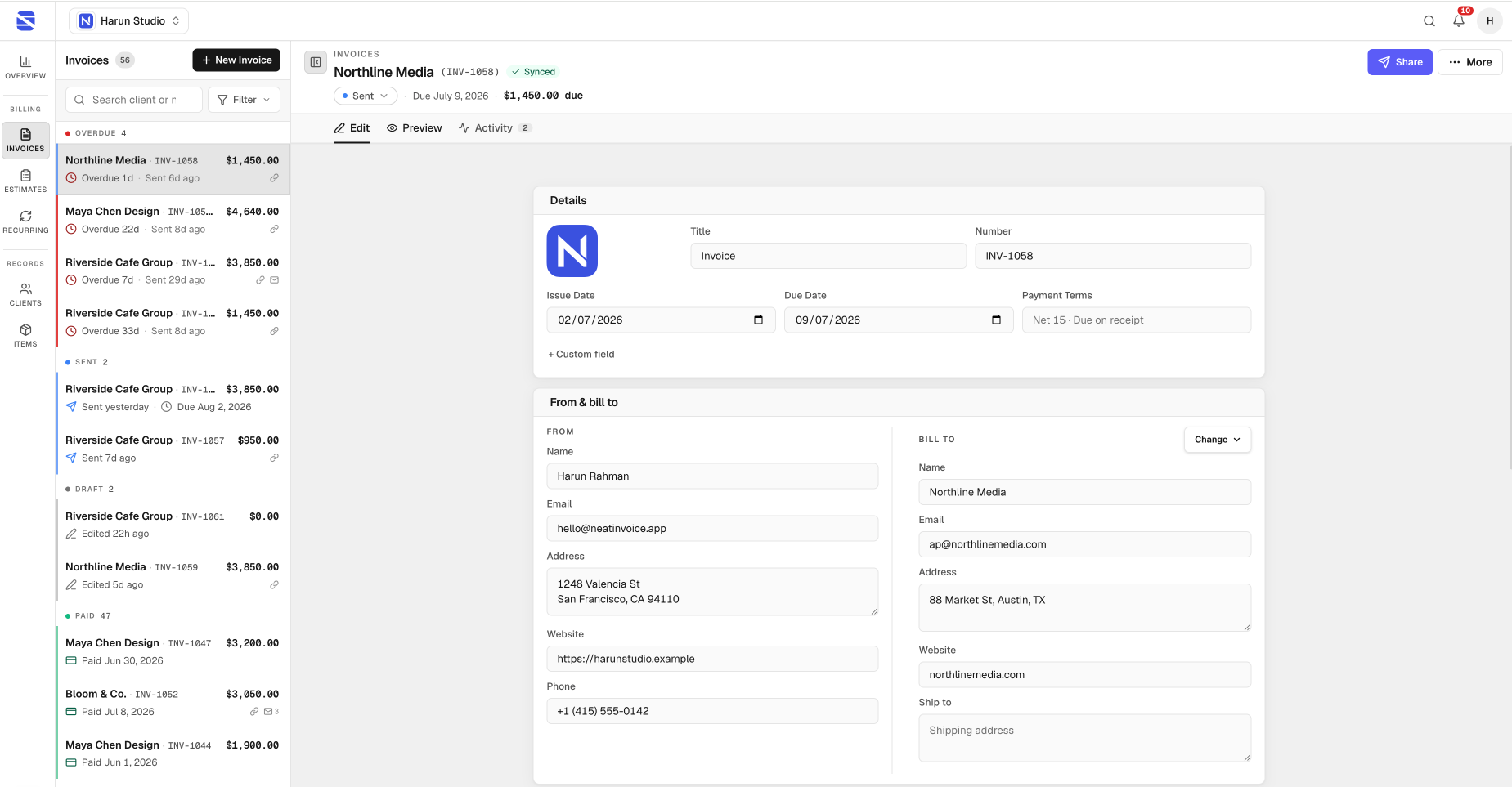Open the Overview section in sidebar
The height and width of the screenshot is (787, 1512).
25,67
